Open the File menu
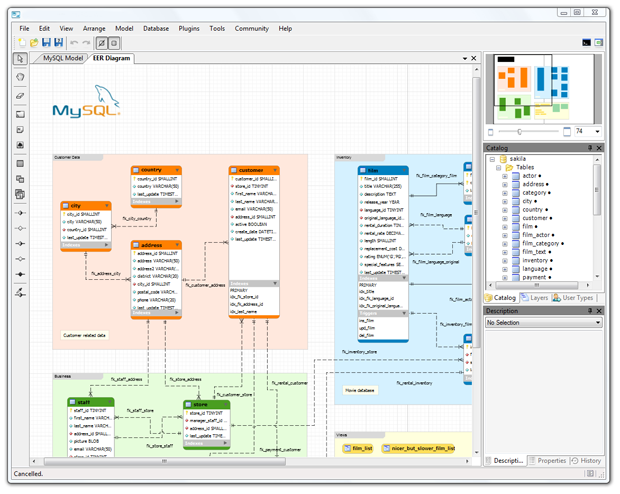 [24, 28]
